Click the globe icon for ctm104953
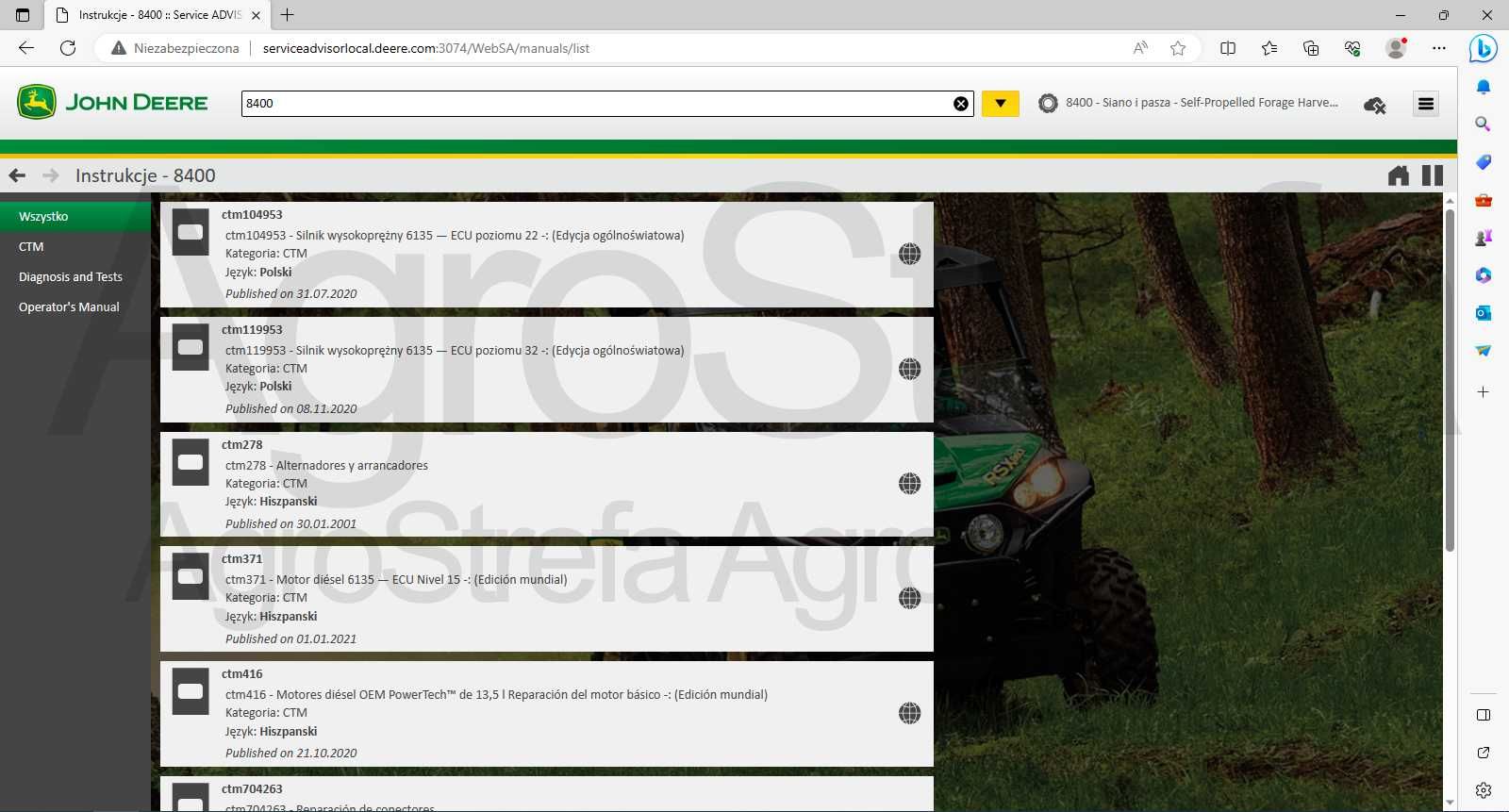Screen dimensions: 1509x812 click(909, 254)
